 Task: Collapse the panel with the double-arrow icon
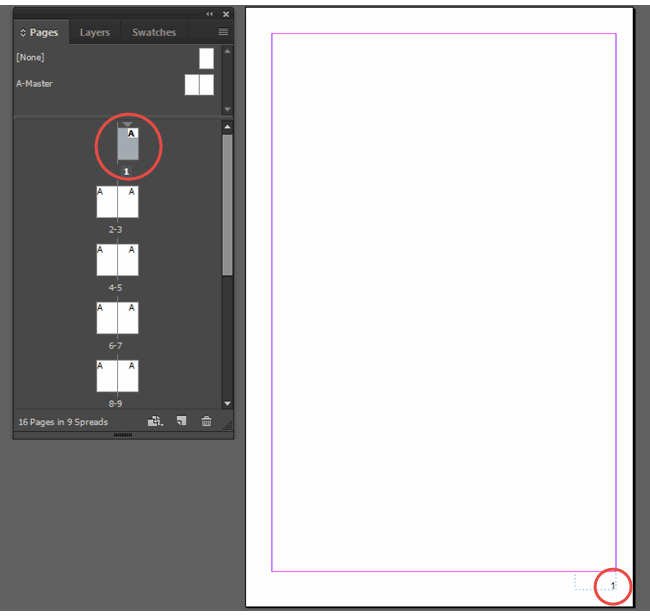click(210, 14)
